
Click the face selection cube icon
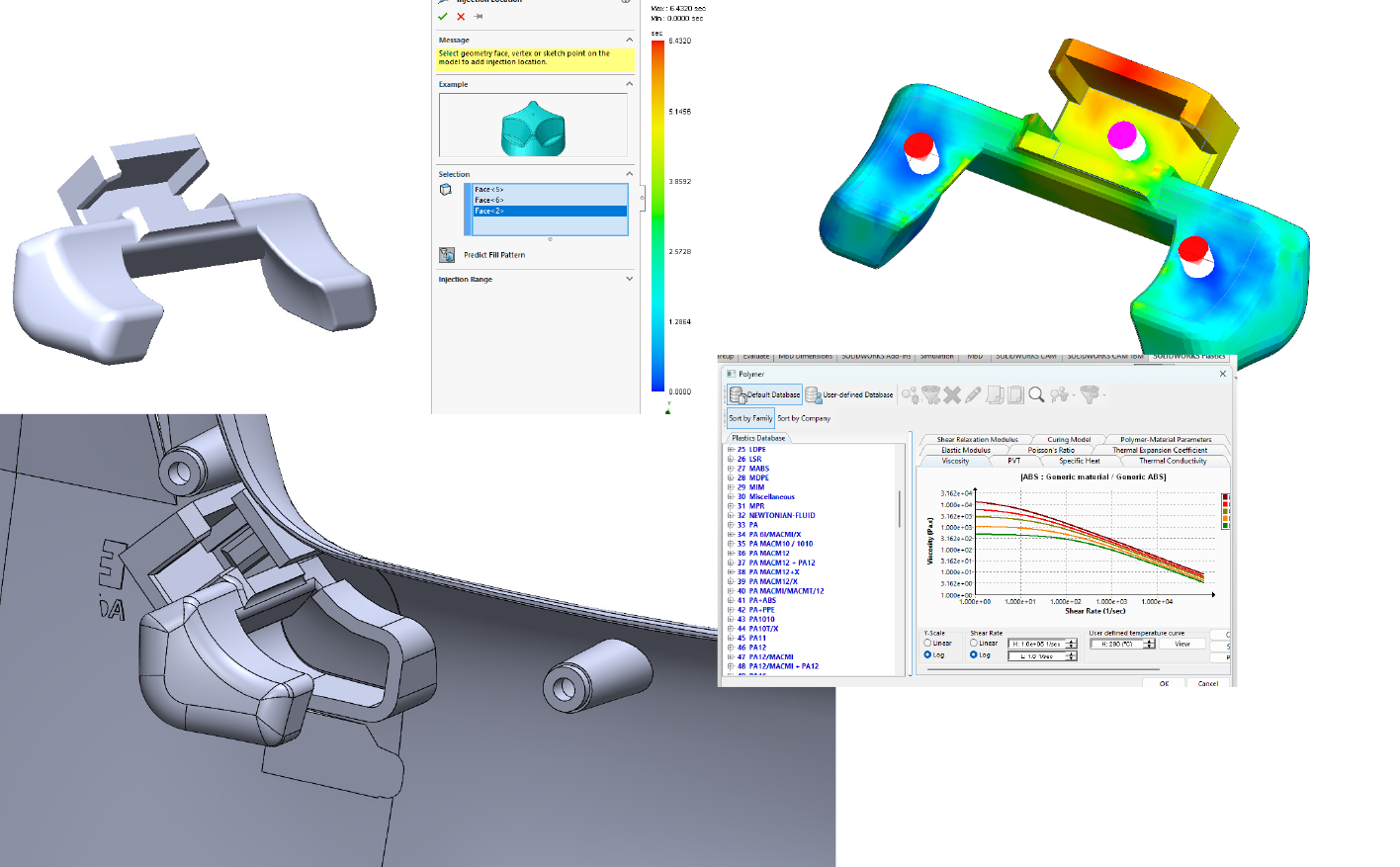[x=446, y=190]
